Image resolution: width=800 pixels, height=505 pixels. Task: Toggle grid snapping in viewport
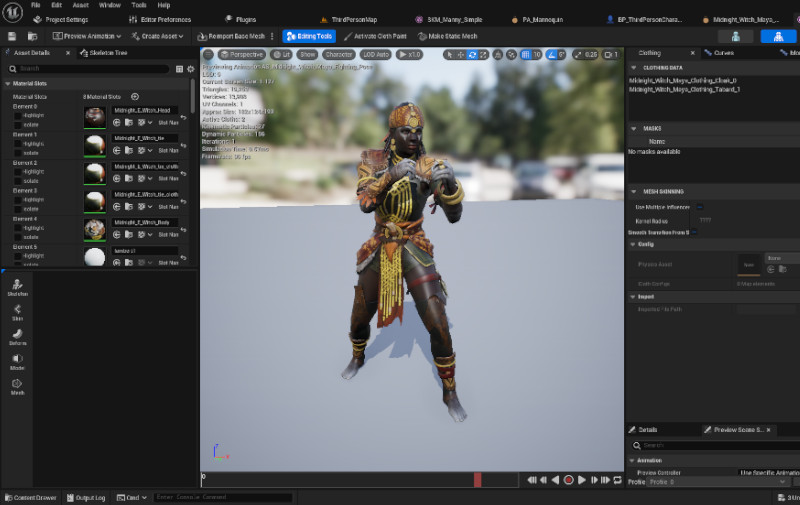[x=526, y=55]
